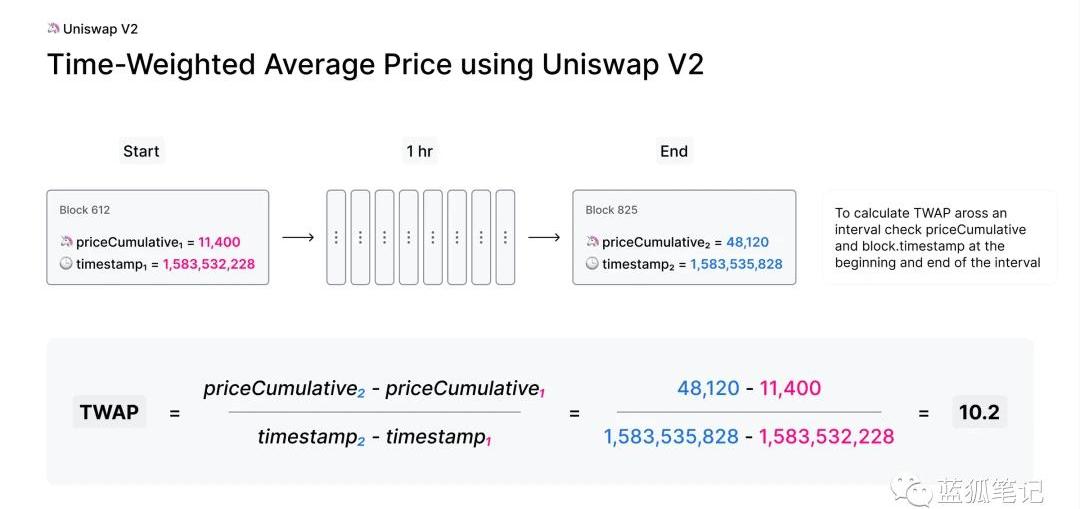
Task: Click the arrow after the Block 612 box
Action: click(x=298, y=238)
